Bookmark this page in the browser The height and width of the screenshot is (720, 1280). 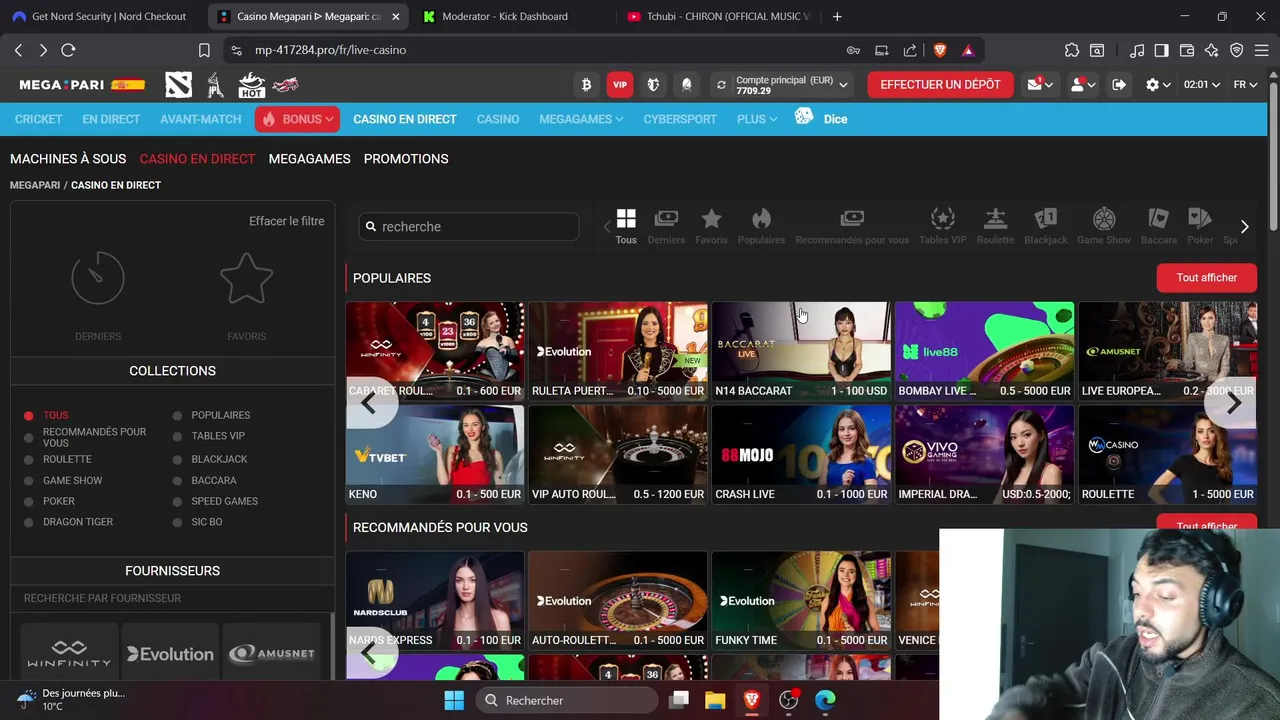(x=204, y=50)
